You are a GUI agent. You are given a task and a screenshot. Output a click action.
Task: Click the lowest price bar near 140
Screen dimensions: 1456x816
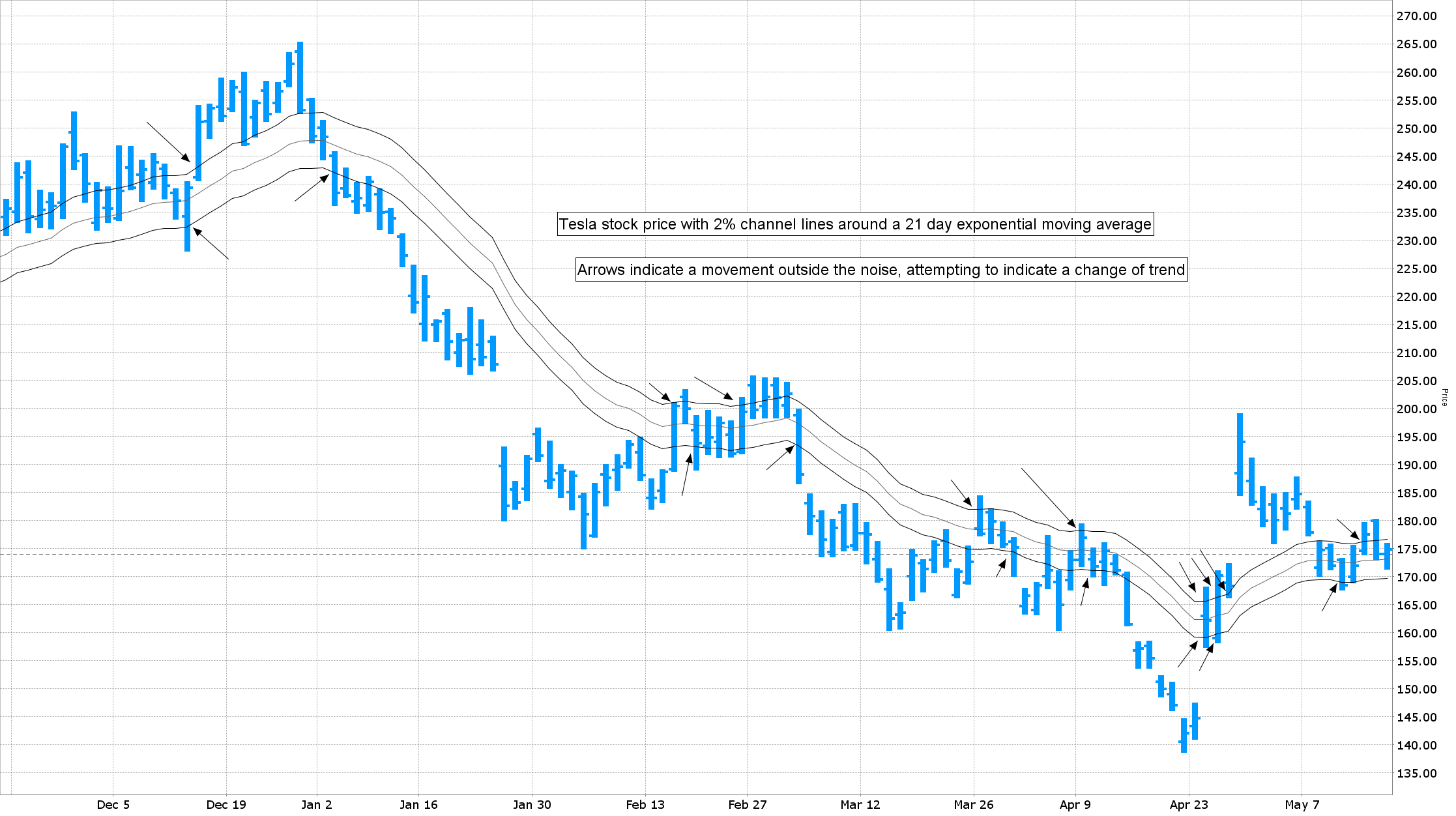pos(1184,735)
